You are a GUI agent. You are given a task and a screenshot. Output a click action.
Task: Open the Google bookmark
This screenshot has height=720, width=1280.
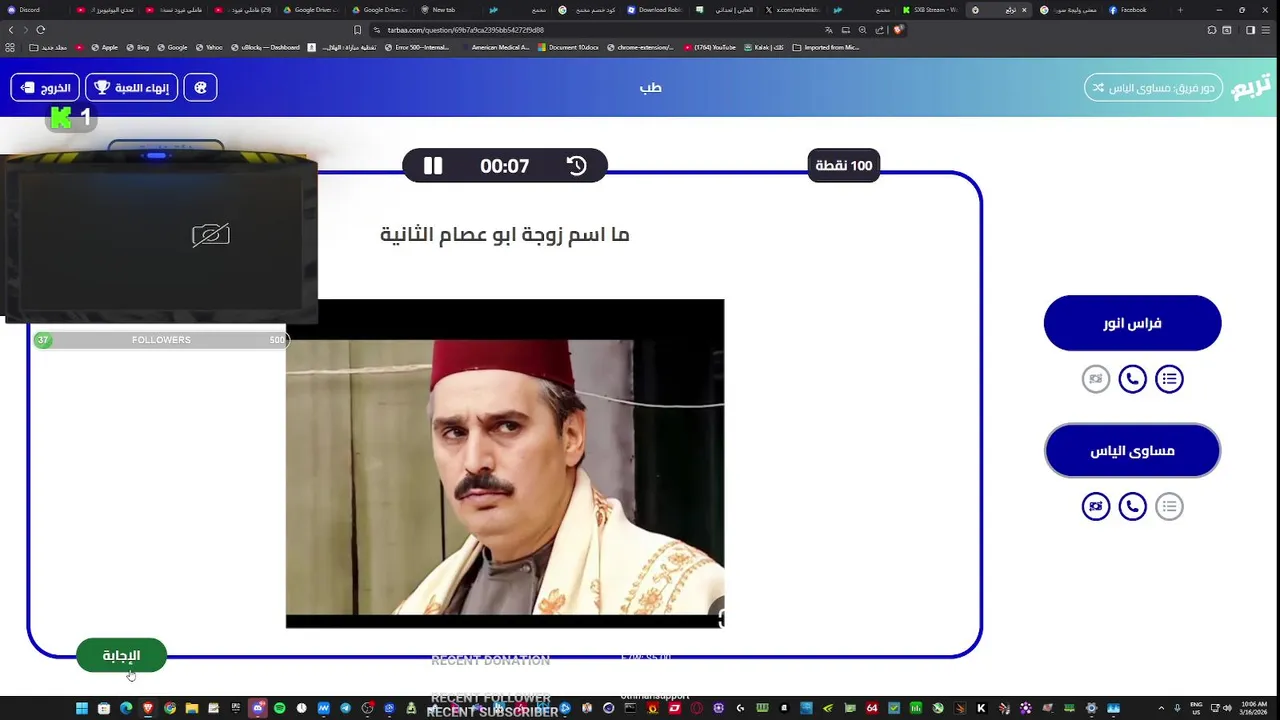point(171,47)
